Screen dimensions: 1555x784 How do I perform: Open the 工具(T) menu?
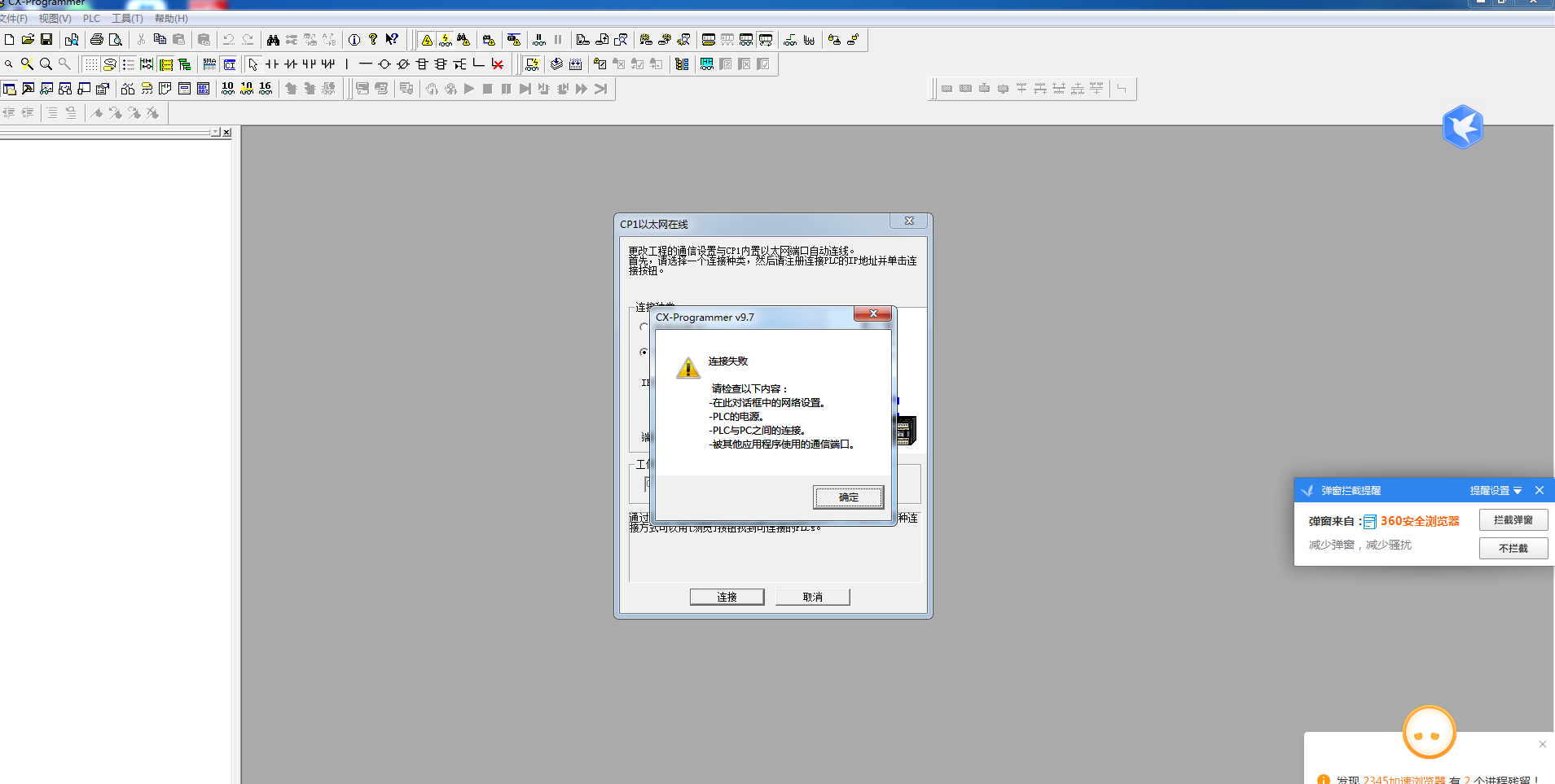[127, 19]
